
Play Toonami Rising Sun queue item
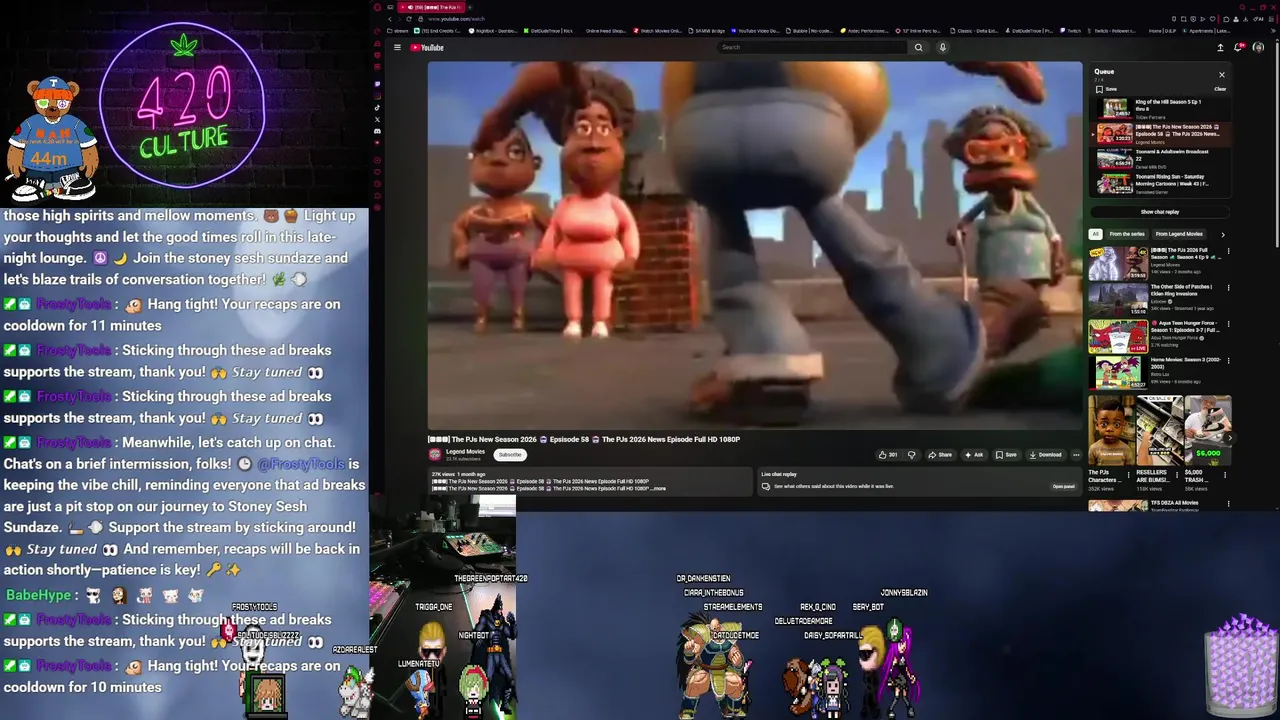click(x=1160, y=183)
